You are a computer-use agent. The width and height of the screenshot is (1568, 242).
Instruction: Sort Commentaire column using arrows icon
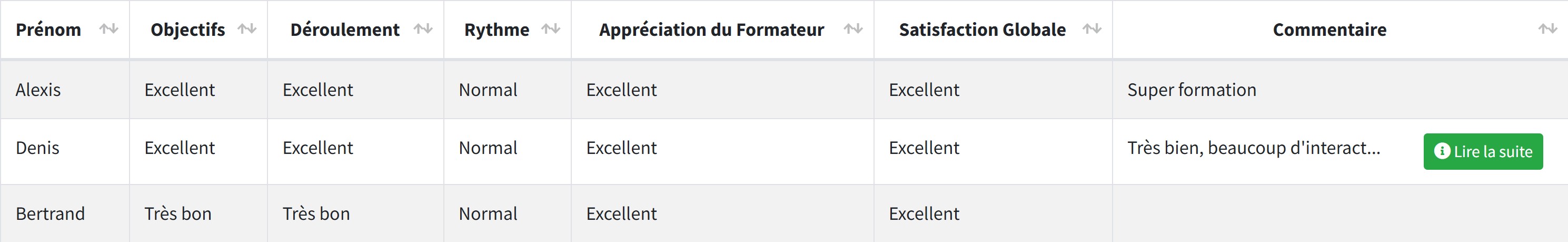[1548, 28]
